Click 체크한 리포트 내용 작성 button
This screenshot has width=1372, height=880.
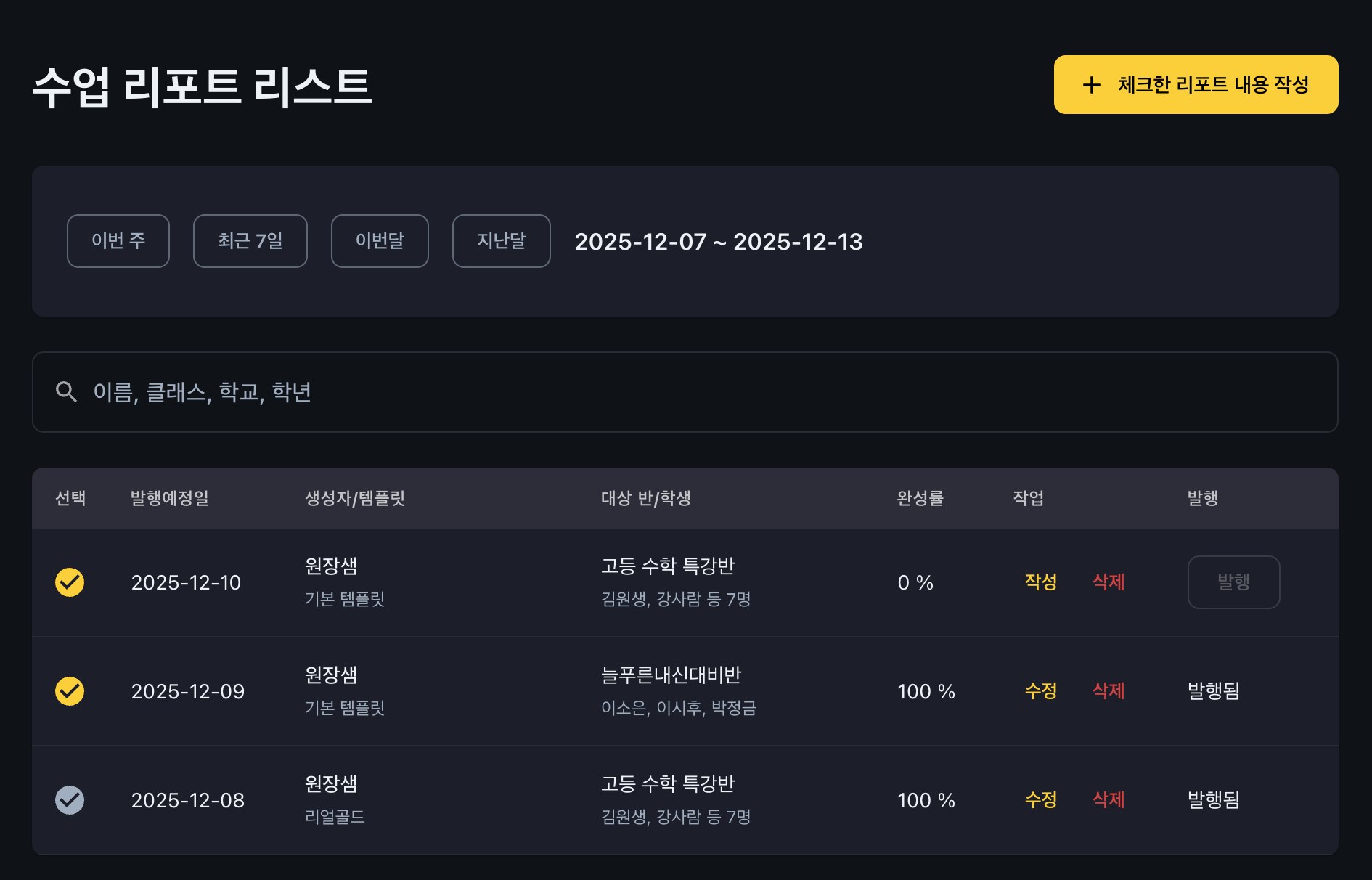click(x=1196, y=85)
